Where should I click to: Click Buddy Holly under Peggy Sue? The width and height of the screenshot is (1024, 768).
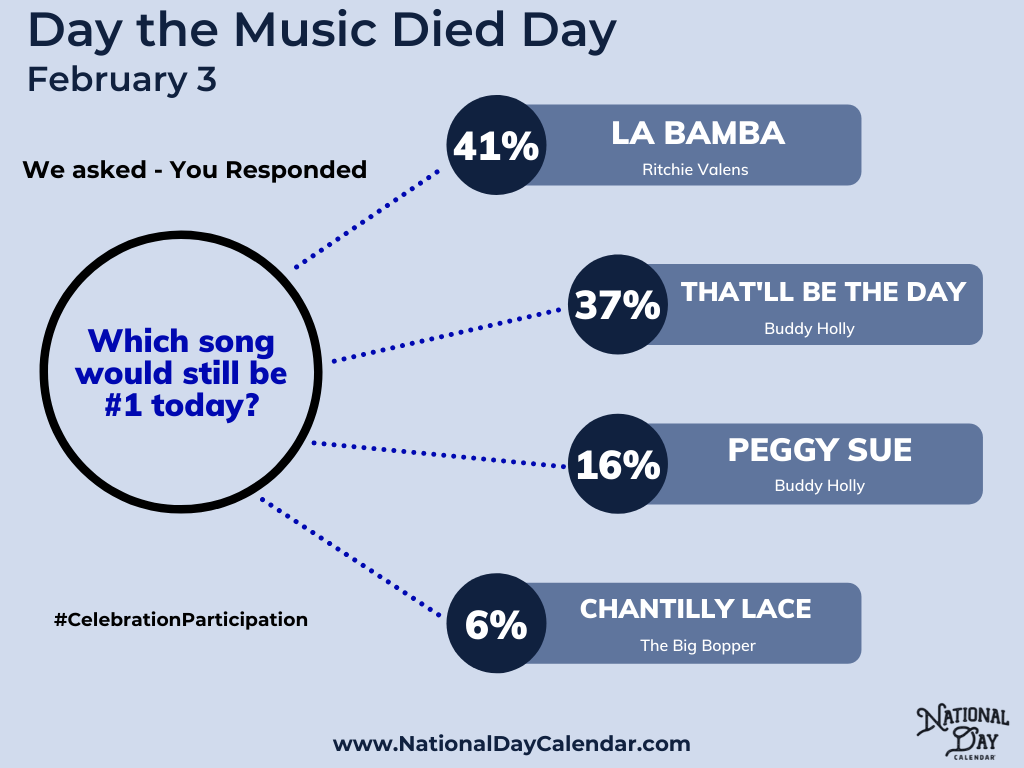point(819,486)
